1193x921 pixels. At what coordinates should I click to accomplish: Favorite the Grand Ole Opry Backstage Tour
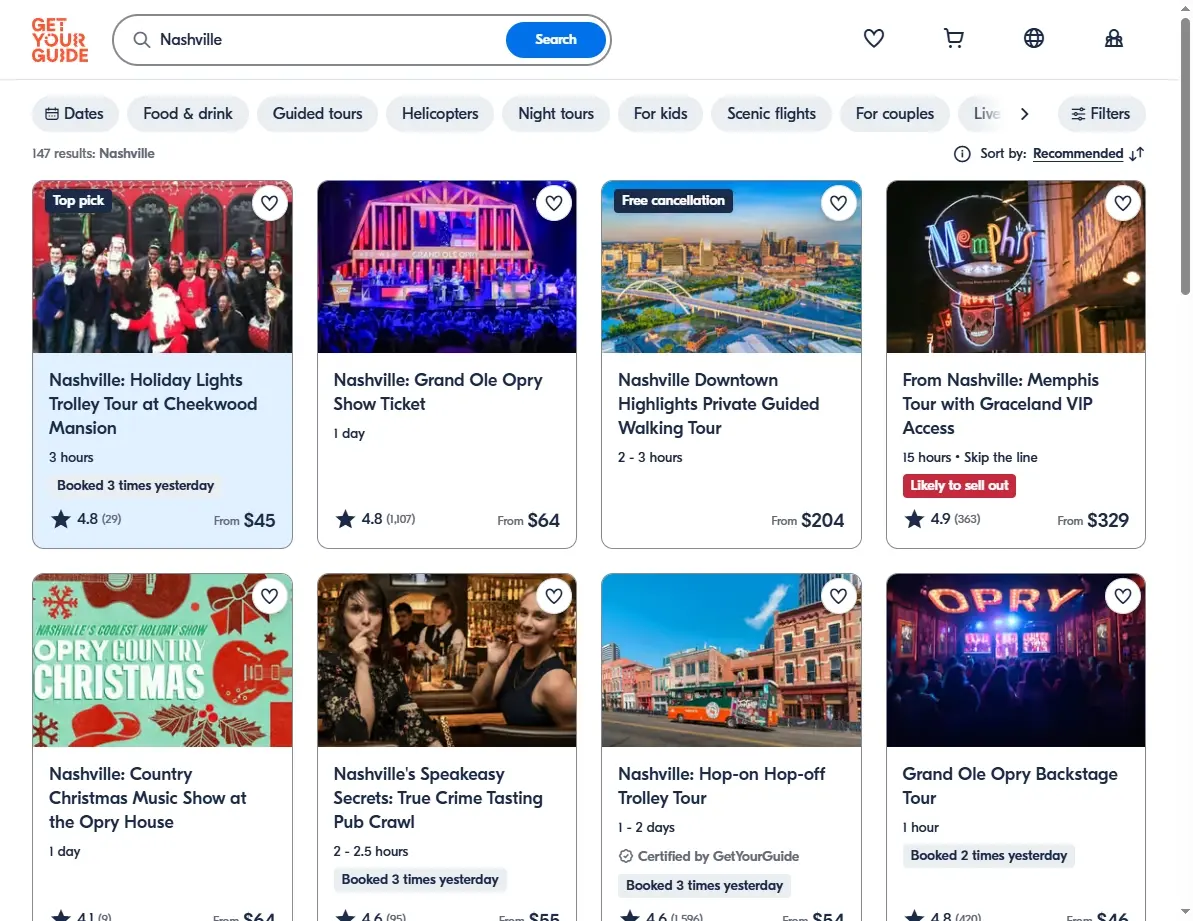(x=1123, y=596)
